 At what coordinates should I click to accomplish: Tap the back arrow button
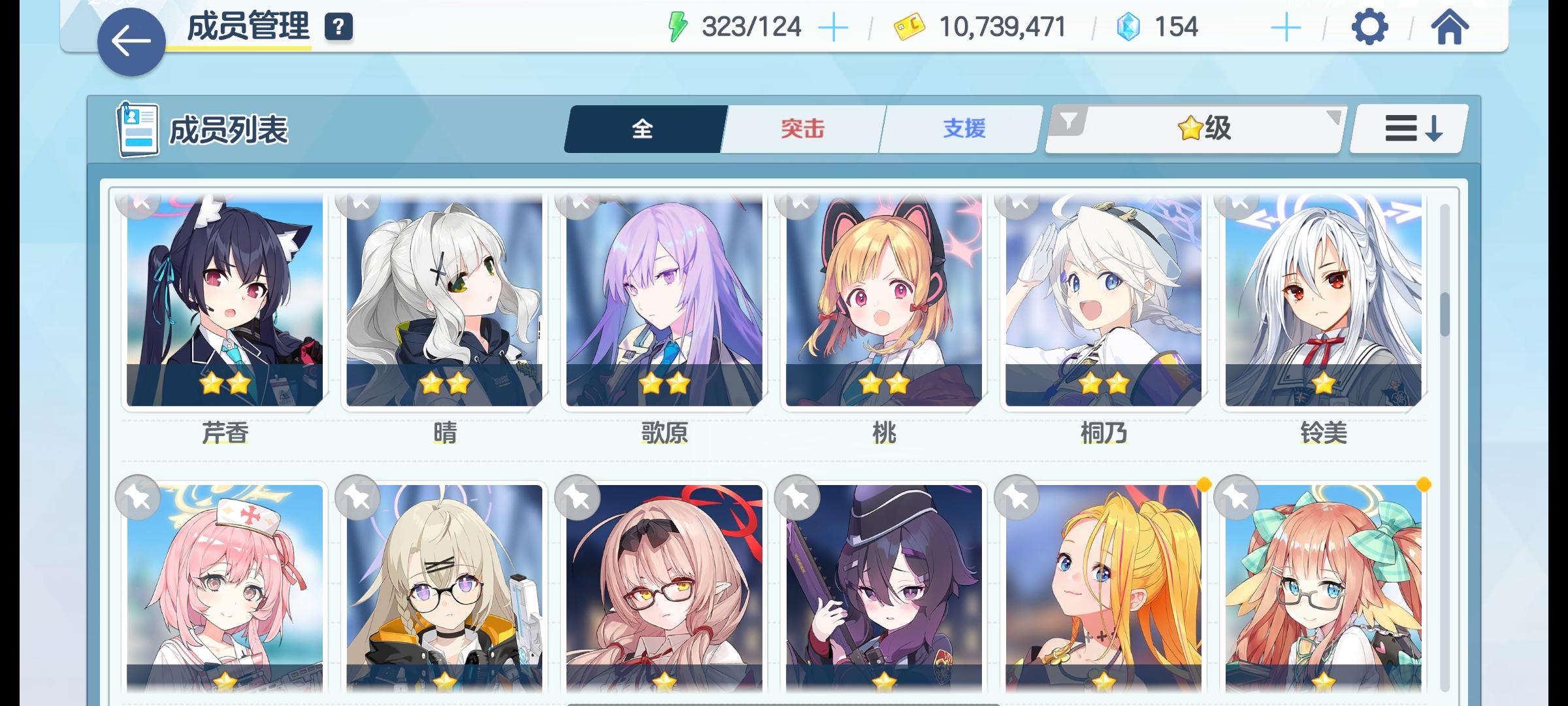[131, 42]
